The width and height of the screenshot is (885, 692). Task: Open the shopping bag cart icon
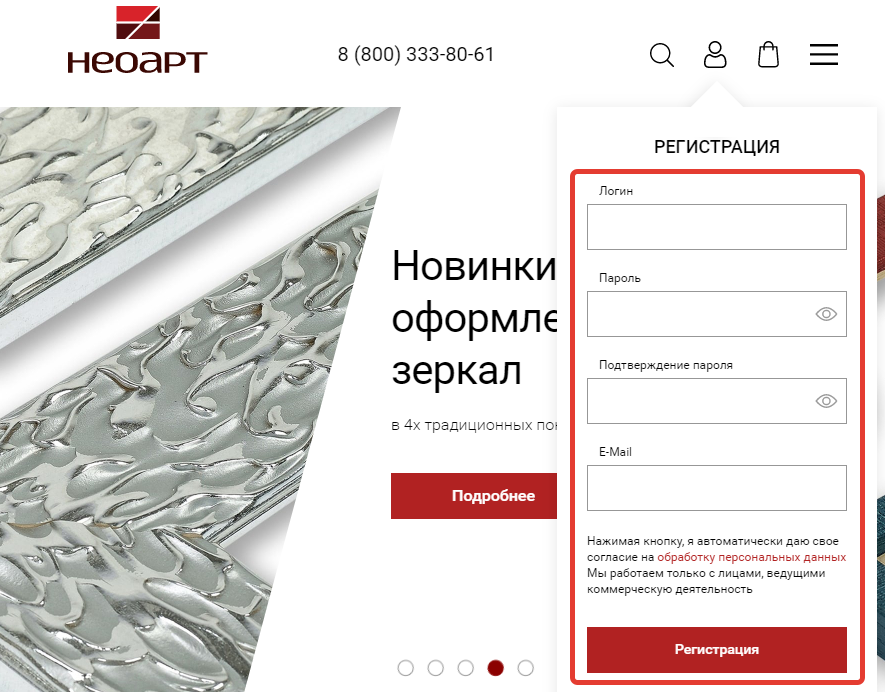768,55
